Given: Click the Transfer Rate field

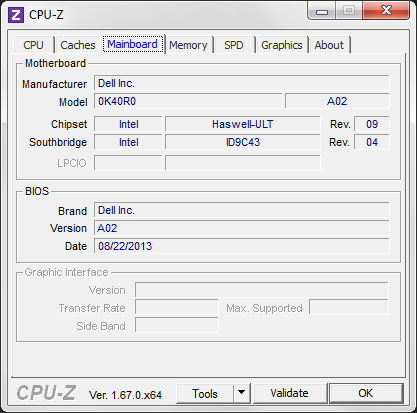Looking at the screenshot, I should click(177, 308).
